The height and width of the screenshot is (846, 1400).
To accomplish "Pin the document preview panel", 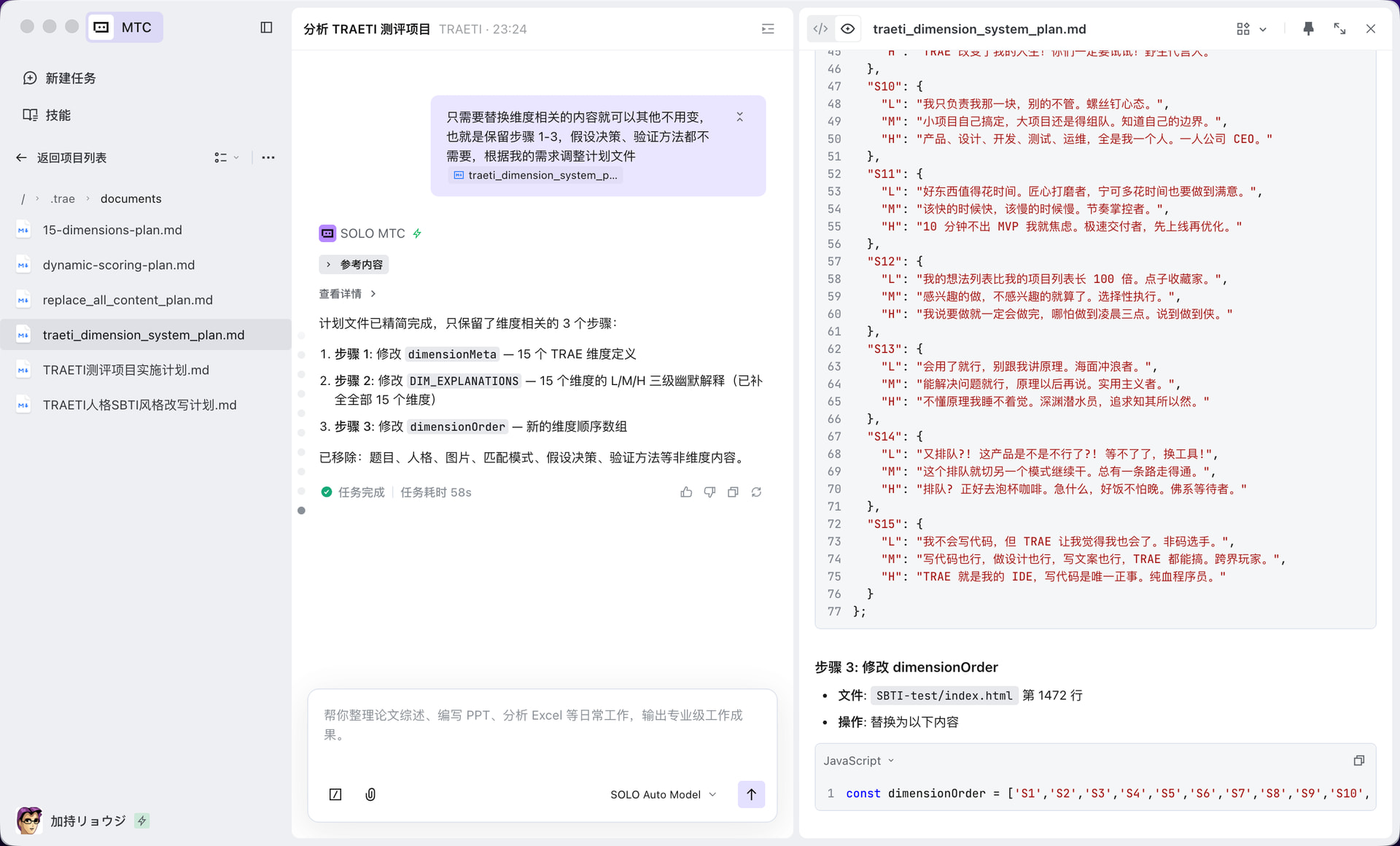I will [x=1308, y=28].
